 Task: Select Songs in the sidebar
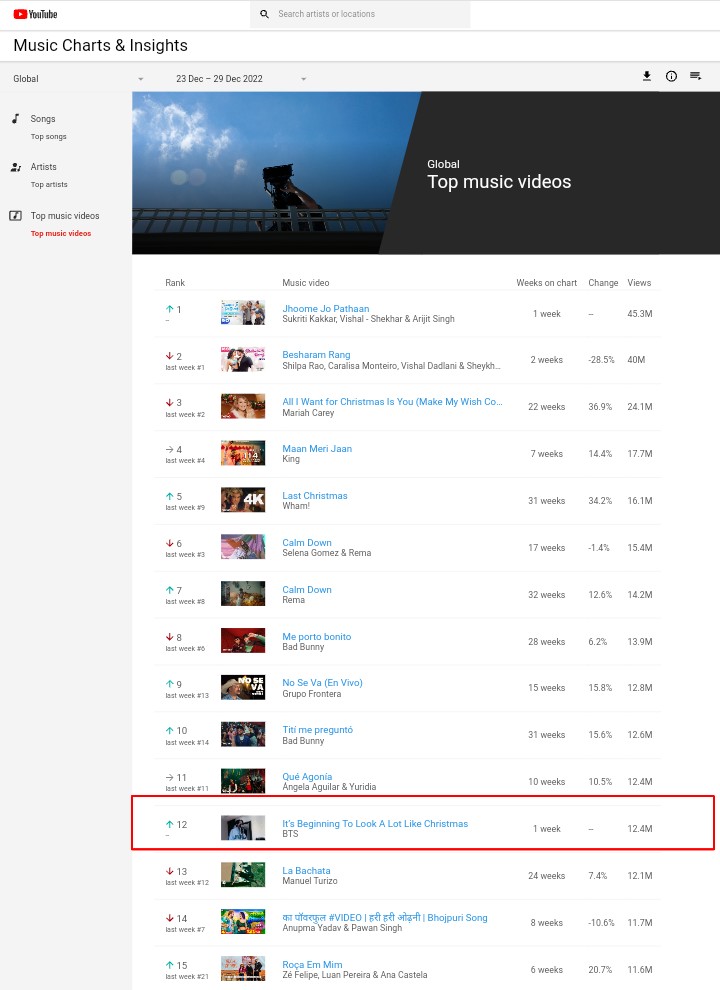click(x=43, y=119)
